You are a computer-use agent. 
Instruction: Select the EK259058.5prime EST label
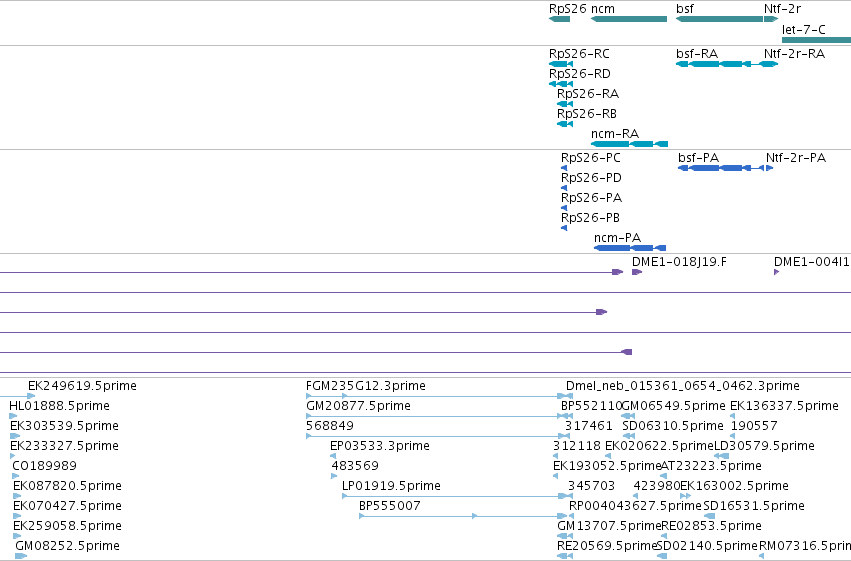click(x=67, y=526)
